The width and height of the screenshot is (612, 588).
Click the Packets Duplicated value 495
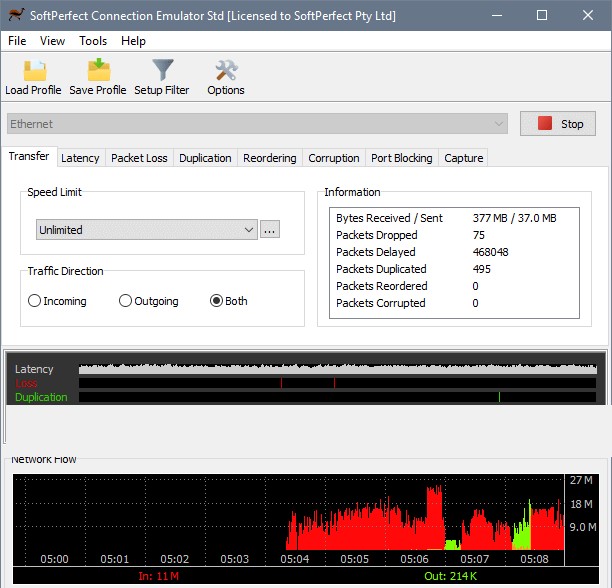coord(482,269)
